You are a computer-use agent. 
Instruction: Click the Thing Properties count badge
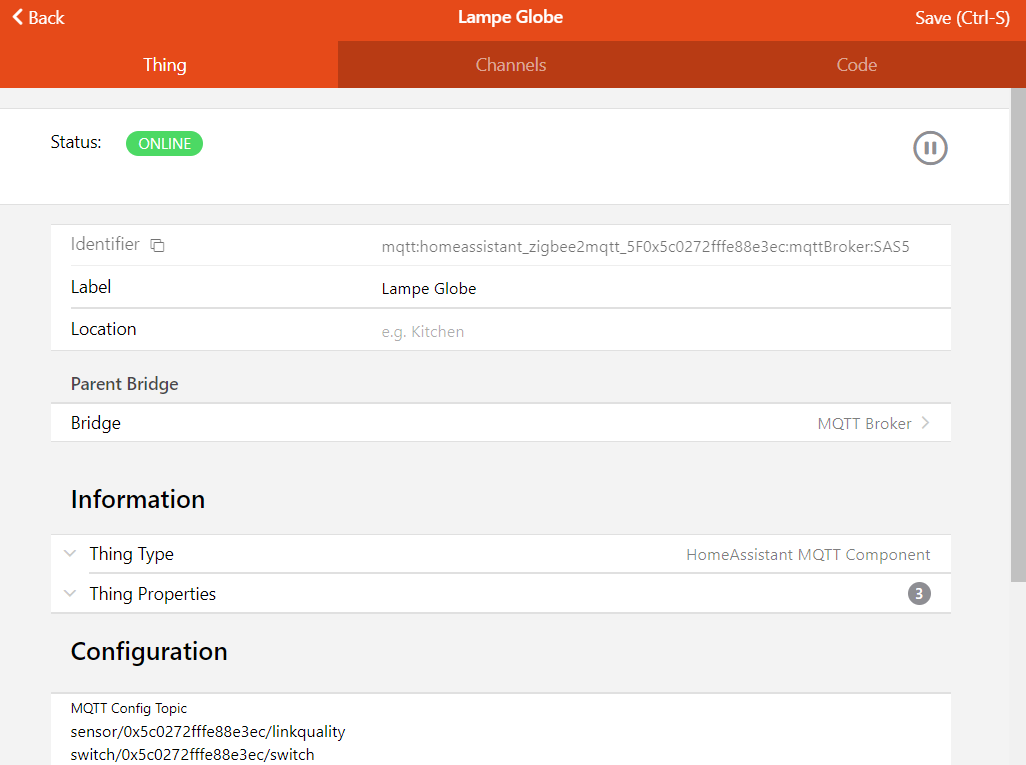coord(919,594)
